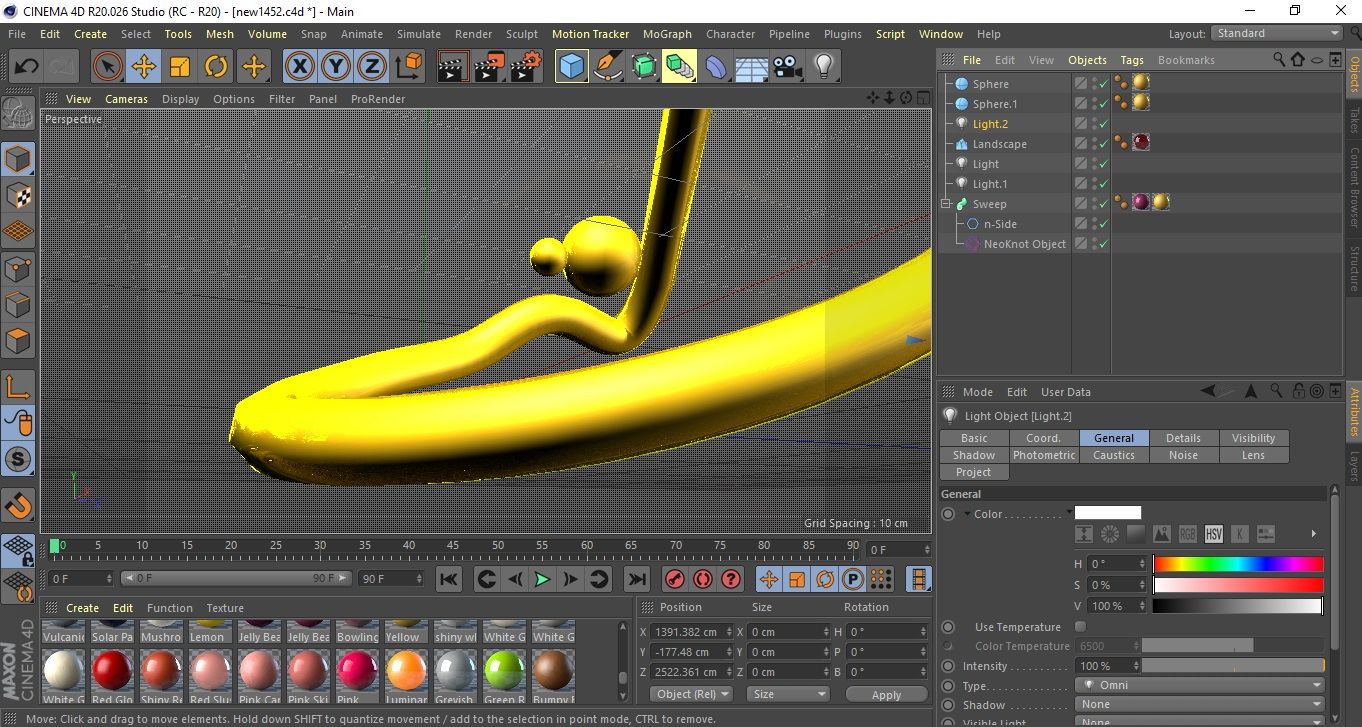This screenshot has height=727, width=1362.
Task: Click the Undo arrow icon
Action: [27, 67]
